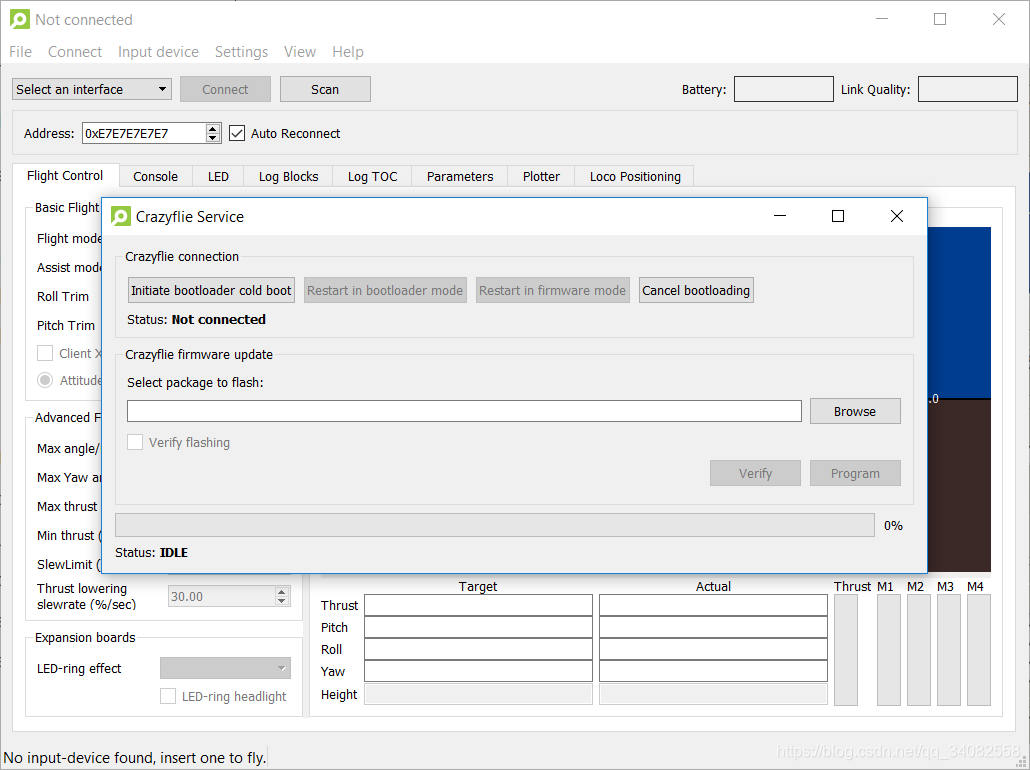The height and width of the screenshot is (770, 1030).
Task: Click the Program button
Action: point(855,473)
